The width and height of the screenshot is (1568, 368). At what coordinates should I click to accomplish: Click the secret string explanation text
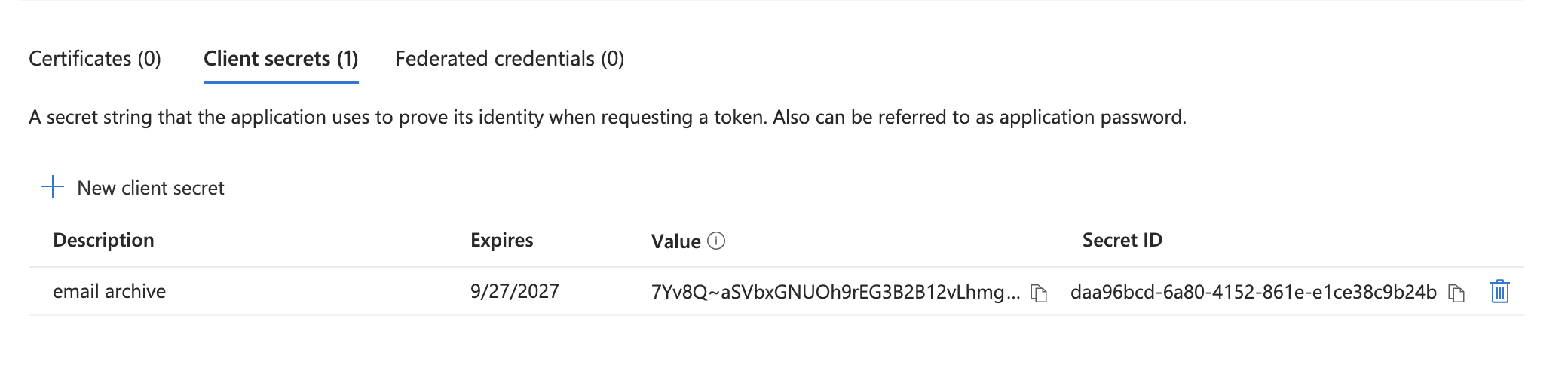click(x=607, y=117)
